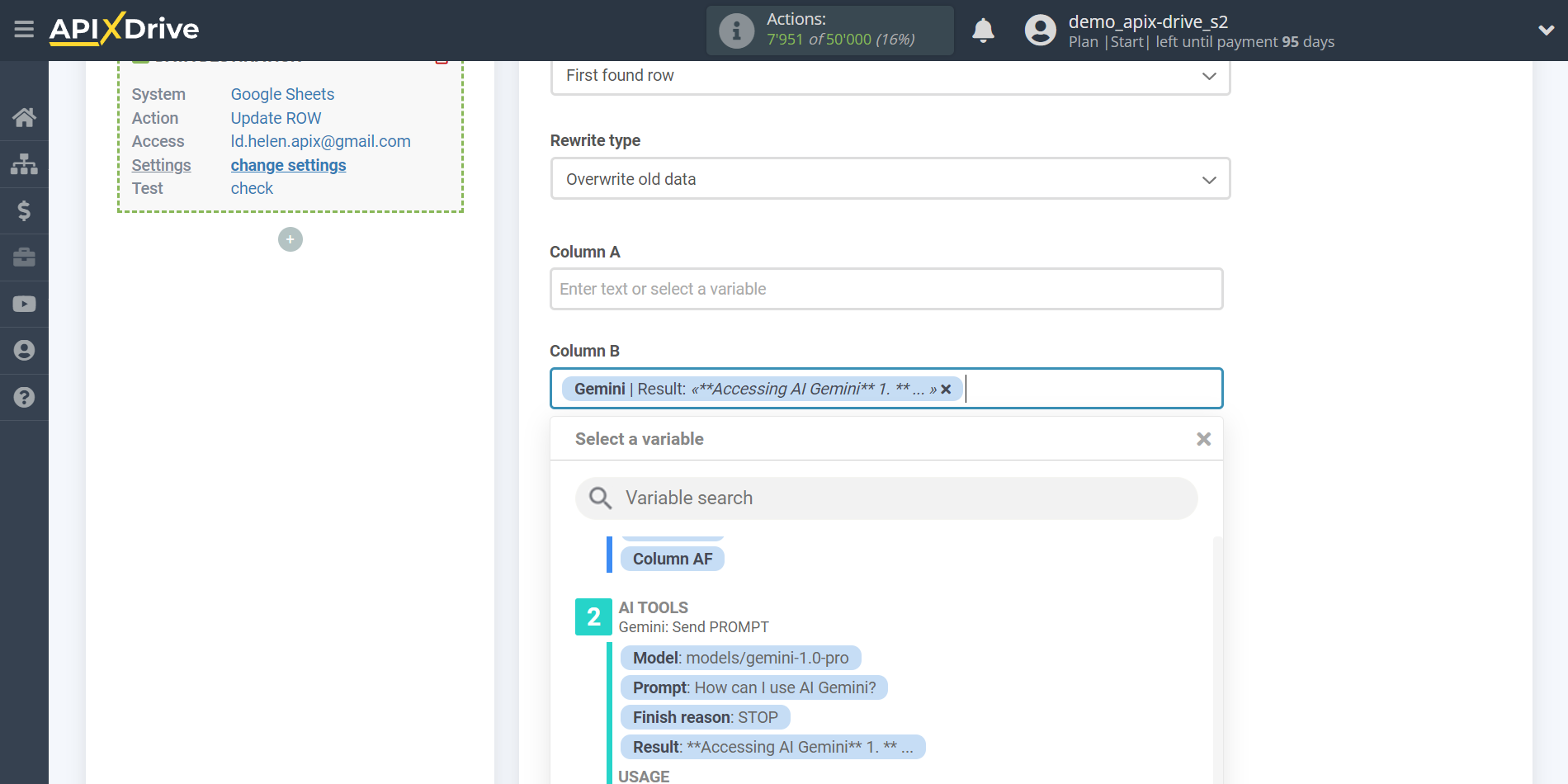The height and width of the screenshot is (784, 1568).
Task: Open the home dashboard icon
Action: (24, 118)
